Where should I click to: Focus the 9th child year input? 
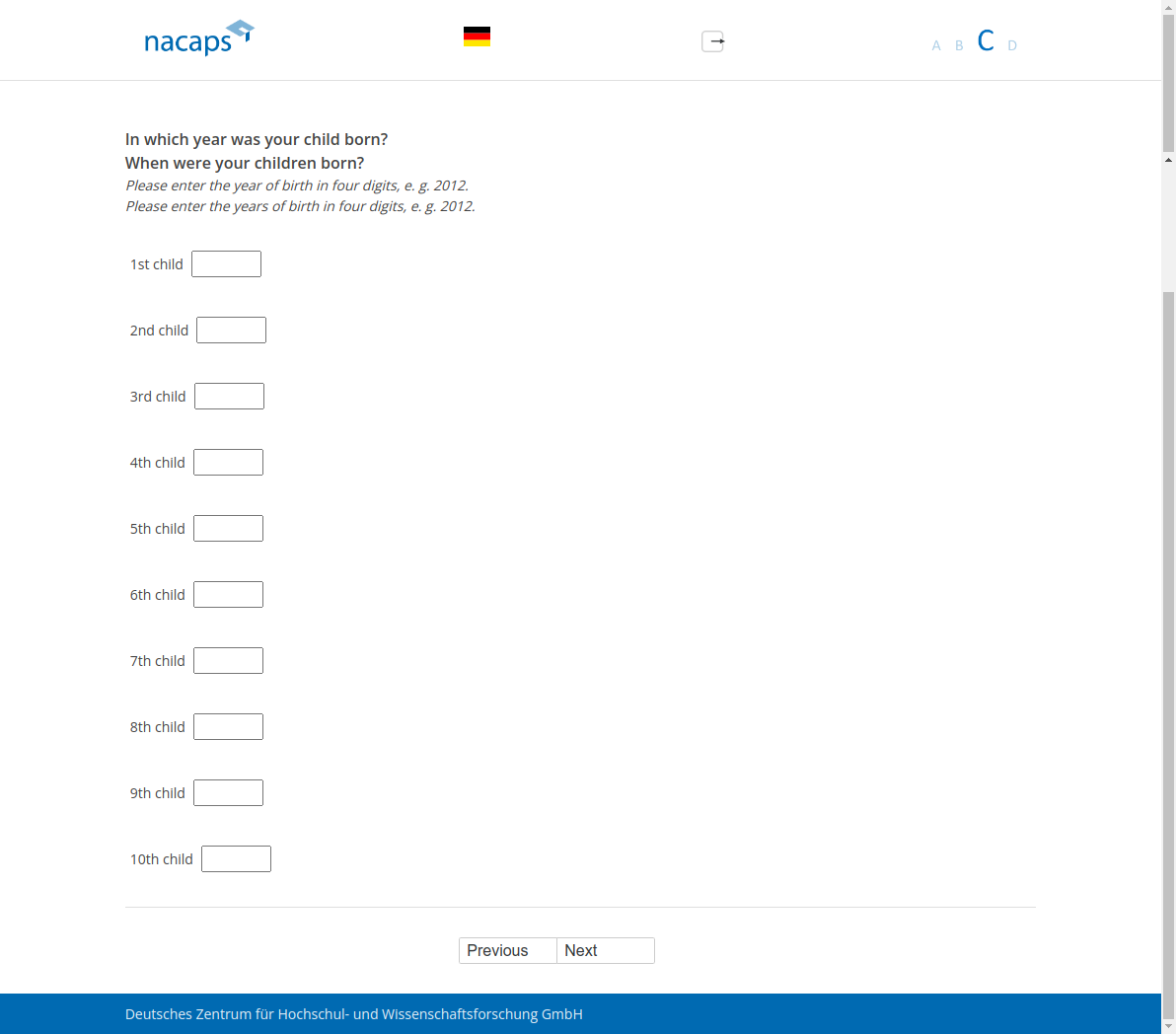click(x=228, y=793)
